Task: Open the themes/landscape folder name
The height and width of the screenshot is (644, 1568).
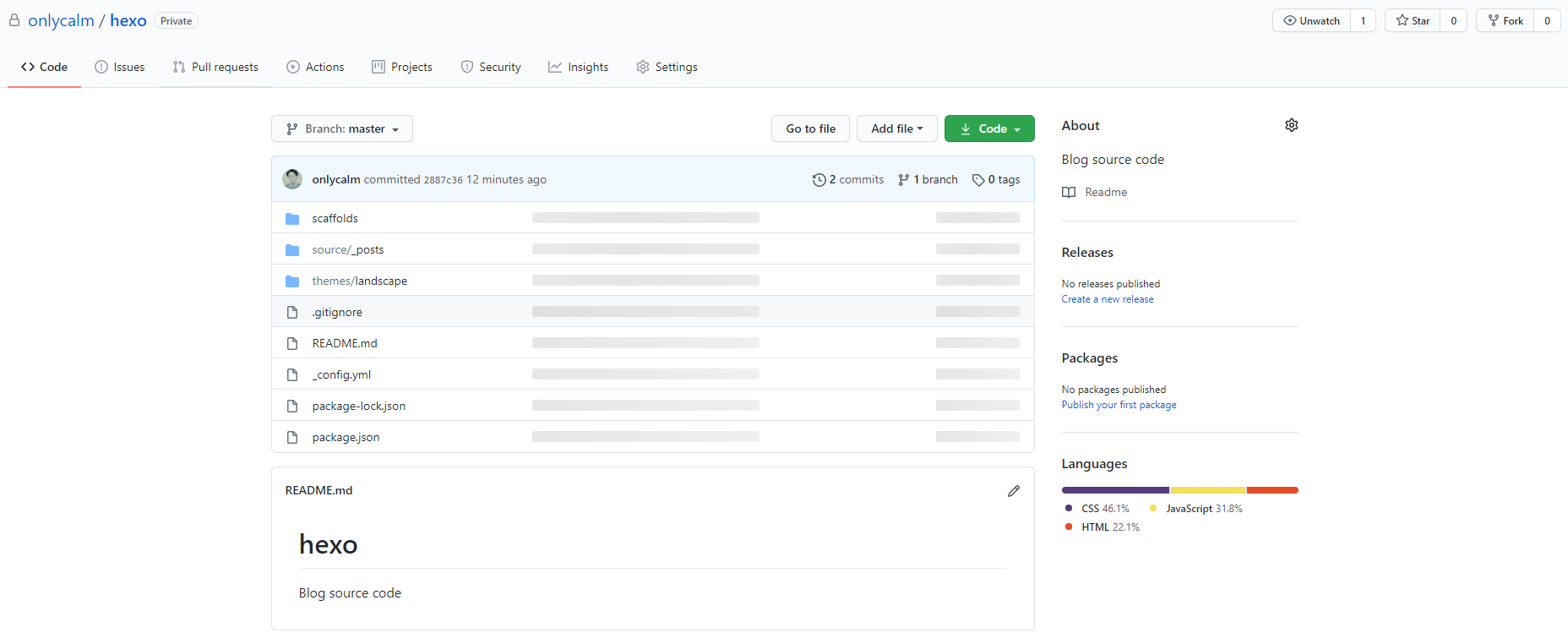Action: click(x=360, y=281)
